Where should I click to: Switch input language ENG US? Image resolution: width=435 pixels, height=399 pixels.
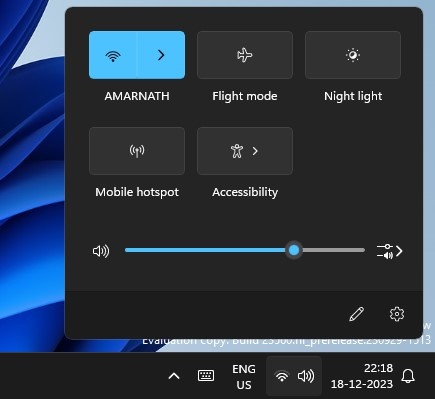[x=244, y=377]
